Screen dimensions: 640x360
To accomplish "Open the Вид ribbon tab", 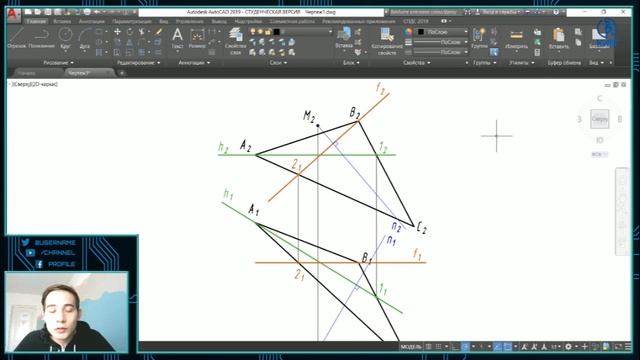I will 164,21.
